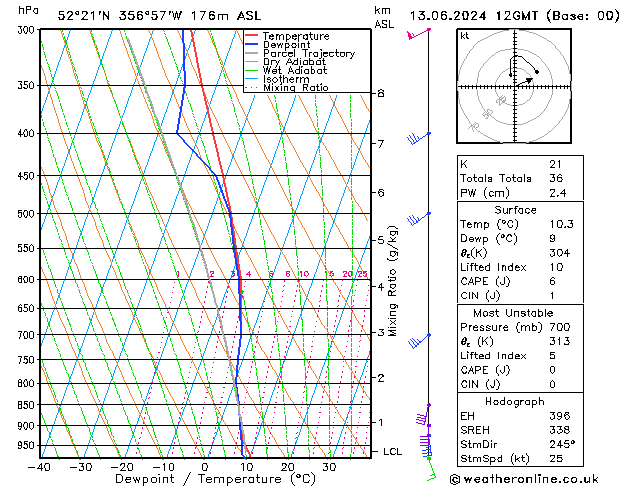The height and width of the screenshot is (486, 629).
Task: Click the Totals Totals value 36
Action: (x=556, y=178)
